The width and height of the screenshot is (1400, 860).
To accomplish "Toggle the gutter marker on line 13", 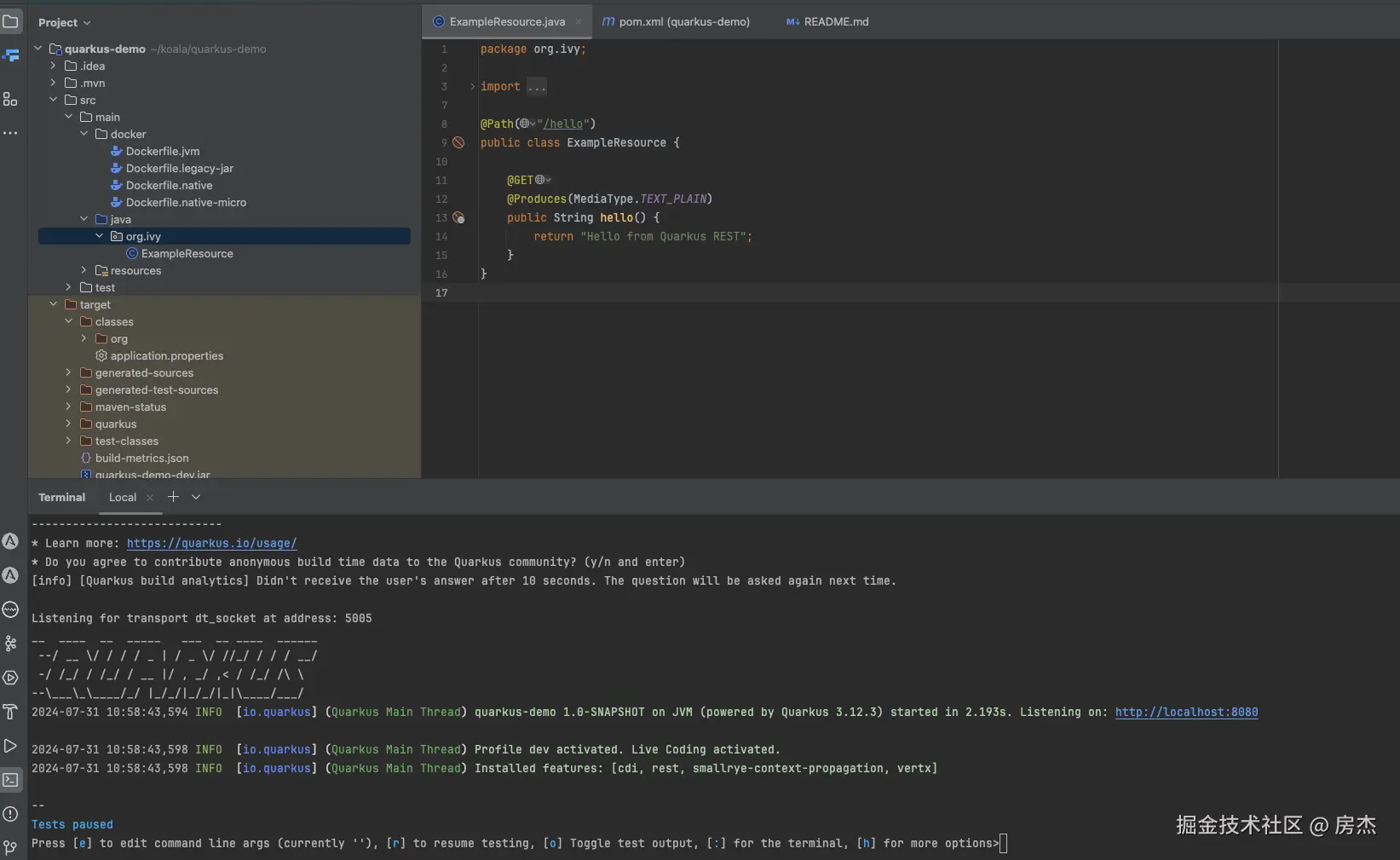I will [x=458, y=218].
